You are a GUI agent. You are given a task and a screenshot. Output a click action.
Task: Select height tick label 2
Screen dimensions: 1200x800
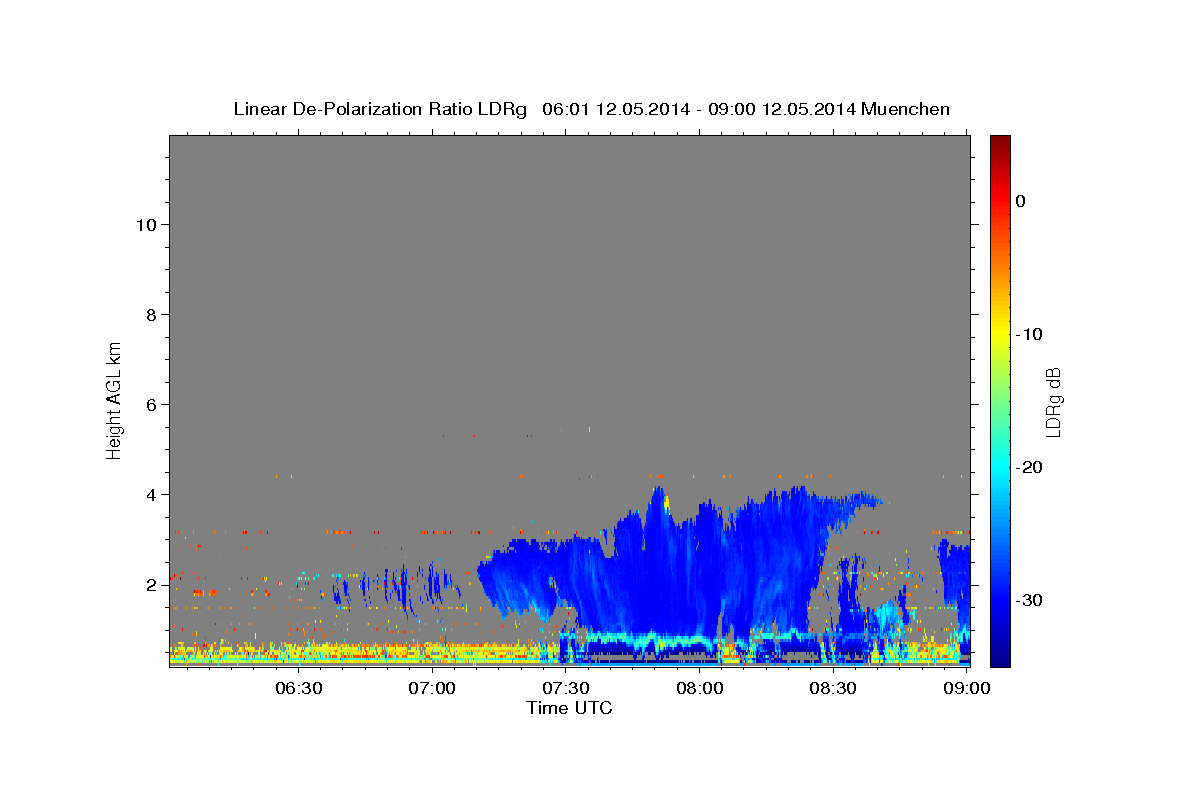click(x=151, y=585)
